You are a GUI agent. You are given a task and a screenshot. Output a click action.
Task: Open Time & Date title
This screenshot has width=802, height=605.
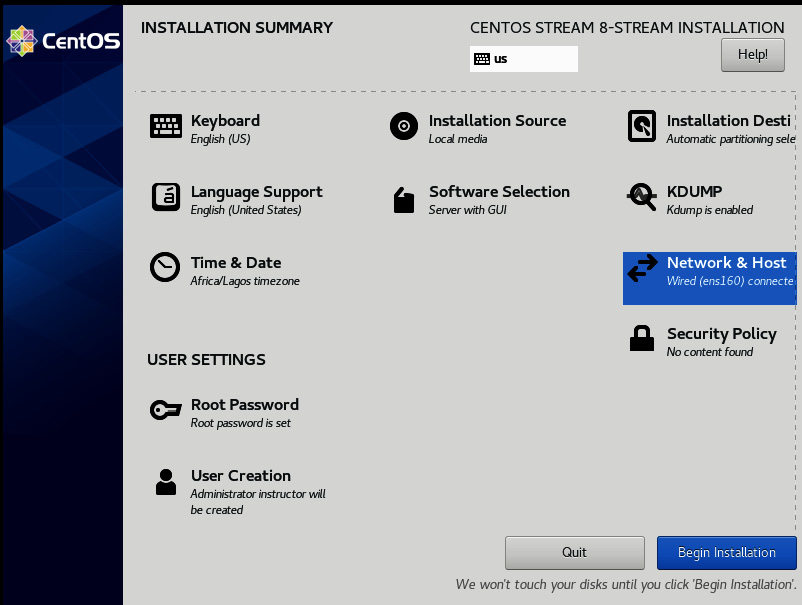(x=236, y=262)
